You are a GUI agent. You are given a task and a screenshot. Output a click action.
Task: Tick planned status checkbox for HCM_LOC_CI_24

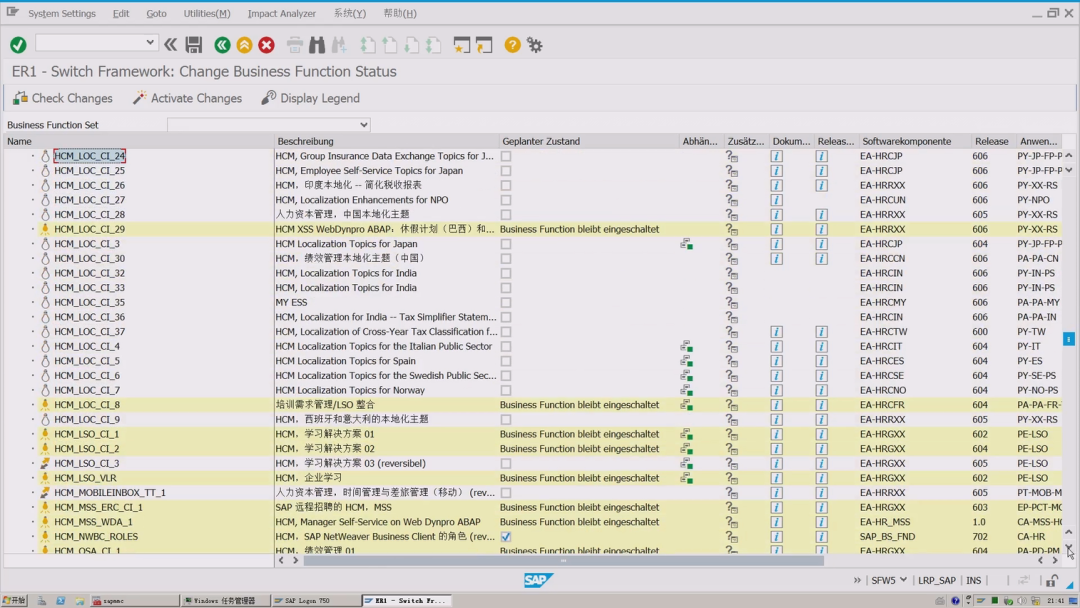[x=506, y=156]
